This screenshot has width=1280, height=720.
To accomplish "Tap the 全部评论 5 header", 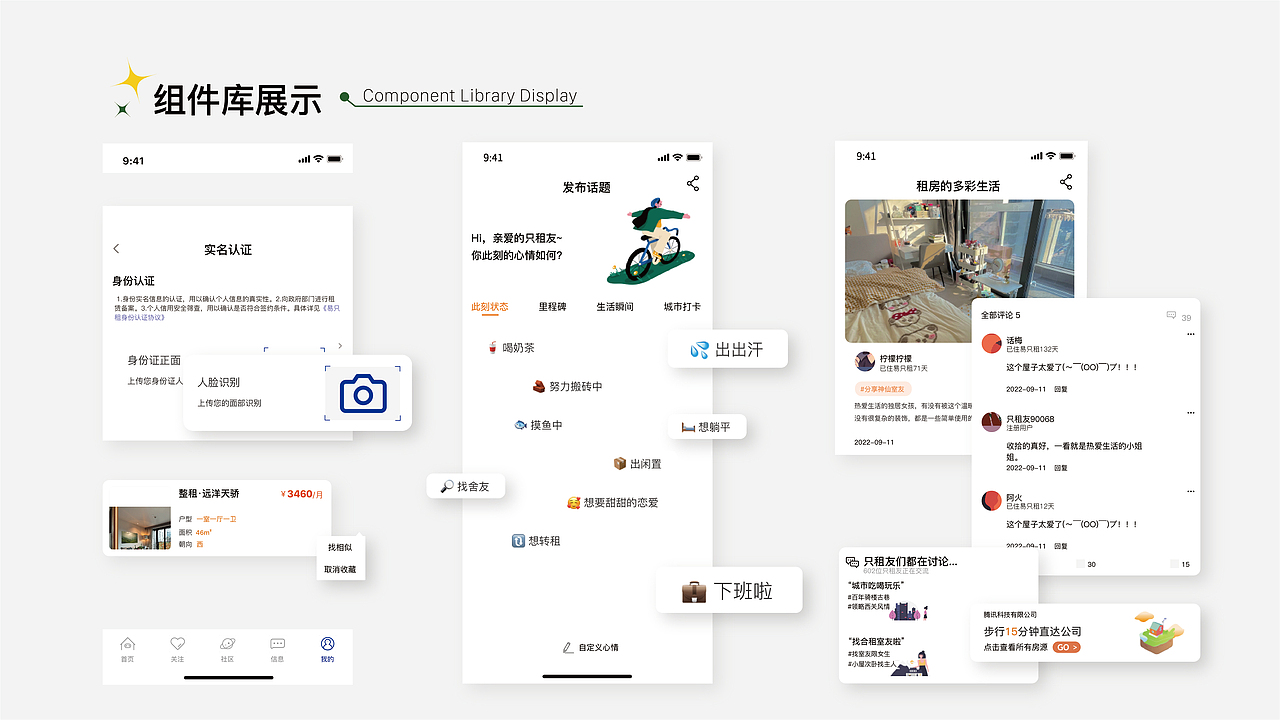I will coord(1000,315).
